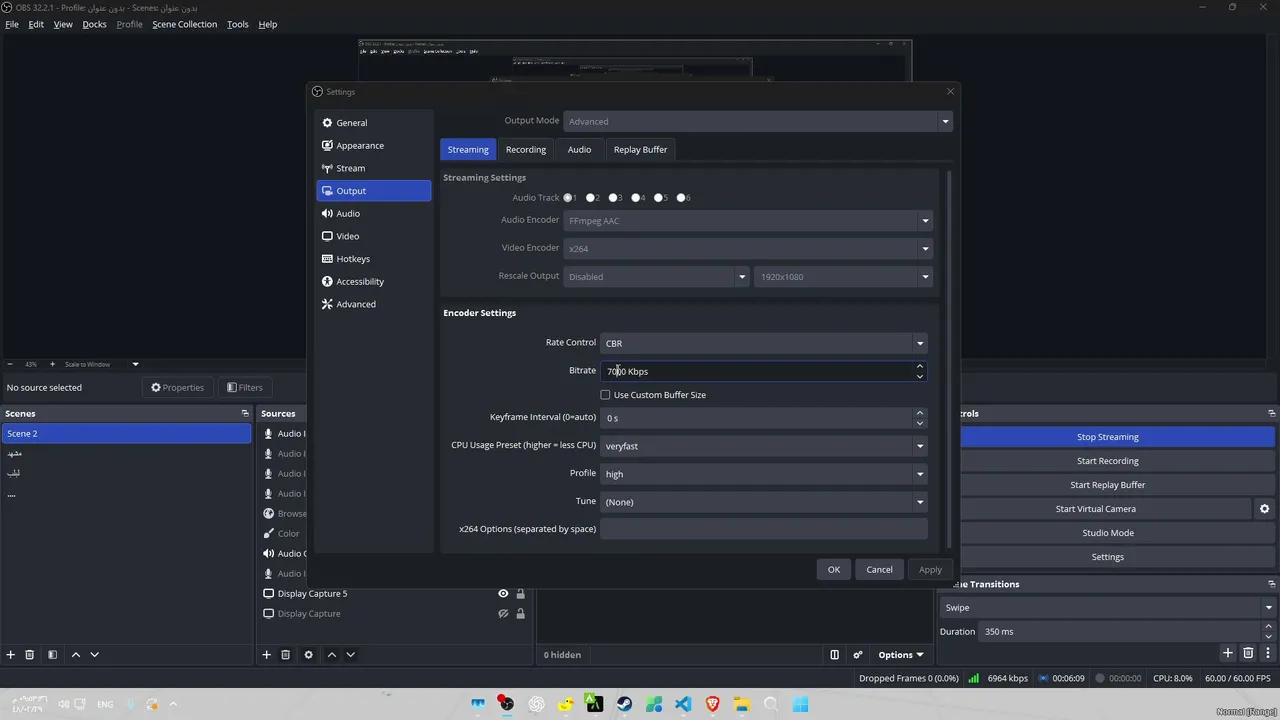Remove the scene transition via trash icon
Image resolution: width=1280 pixels, height=720 pixels.
click(1248, 653)
